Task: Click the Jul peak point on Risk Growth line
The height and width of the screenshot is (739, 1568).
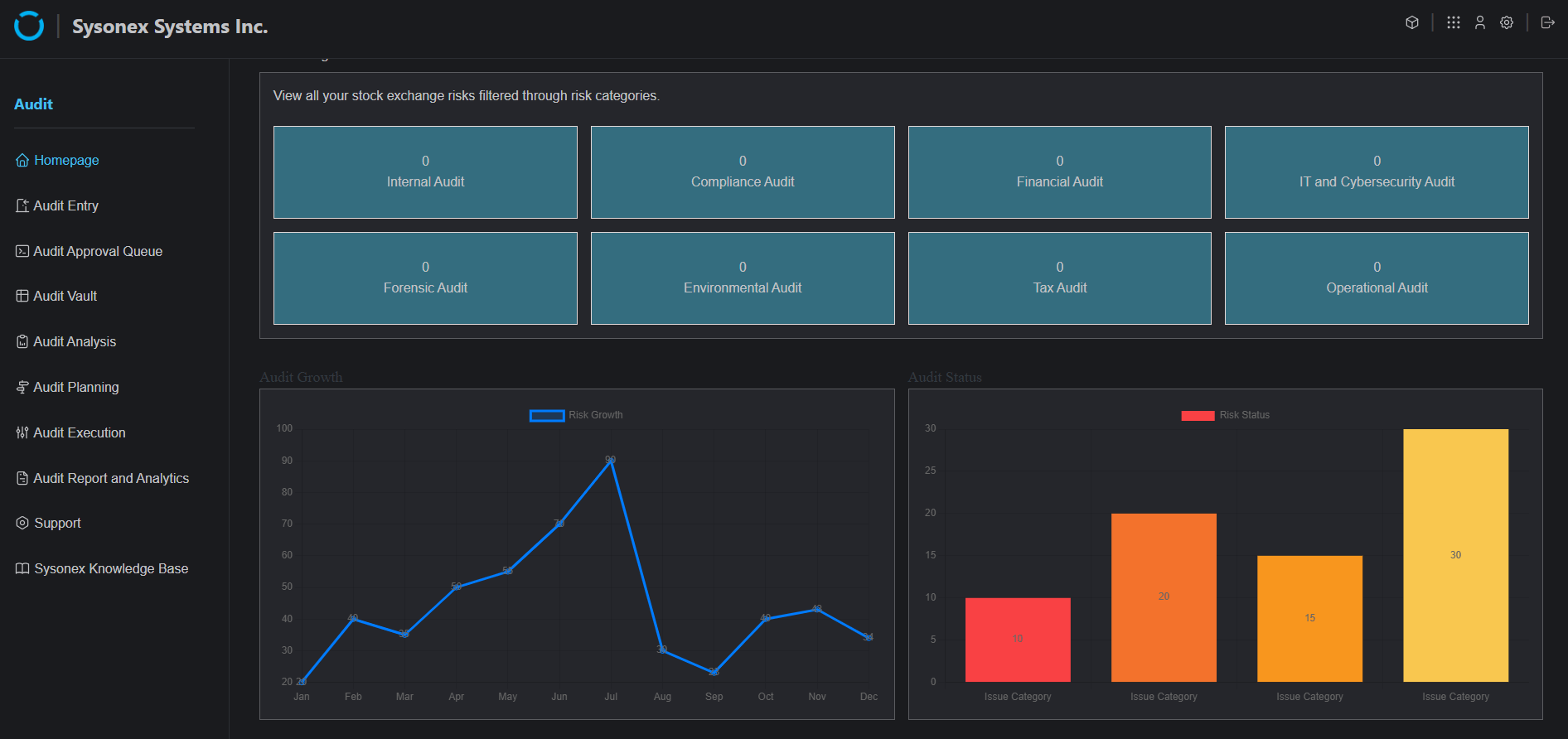Action: (x=611, y=461)
